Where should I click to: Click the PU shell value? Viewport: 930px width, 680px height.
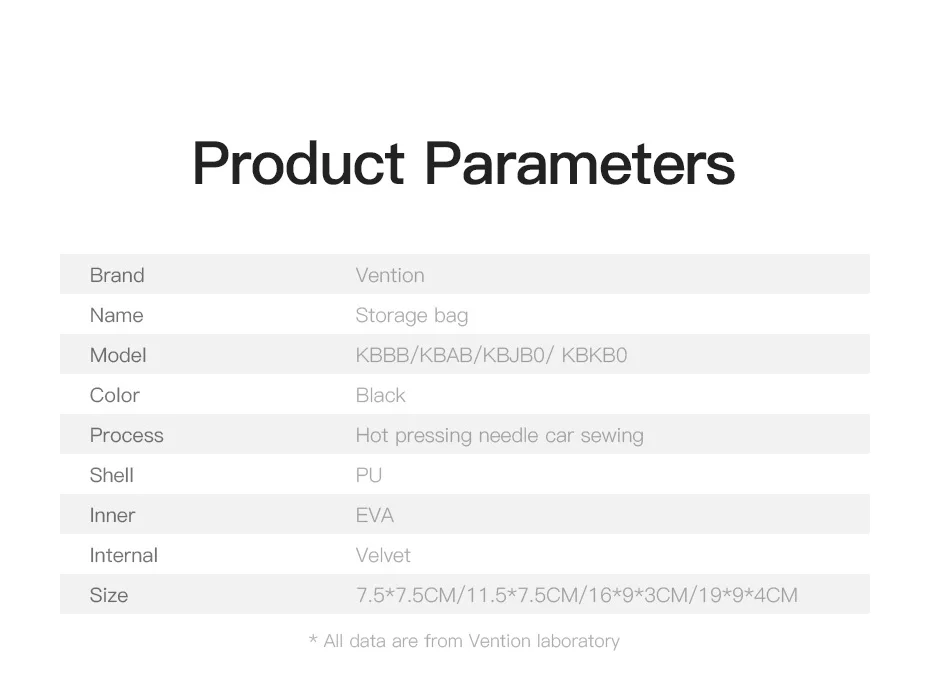[x=369, y=475]
